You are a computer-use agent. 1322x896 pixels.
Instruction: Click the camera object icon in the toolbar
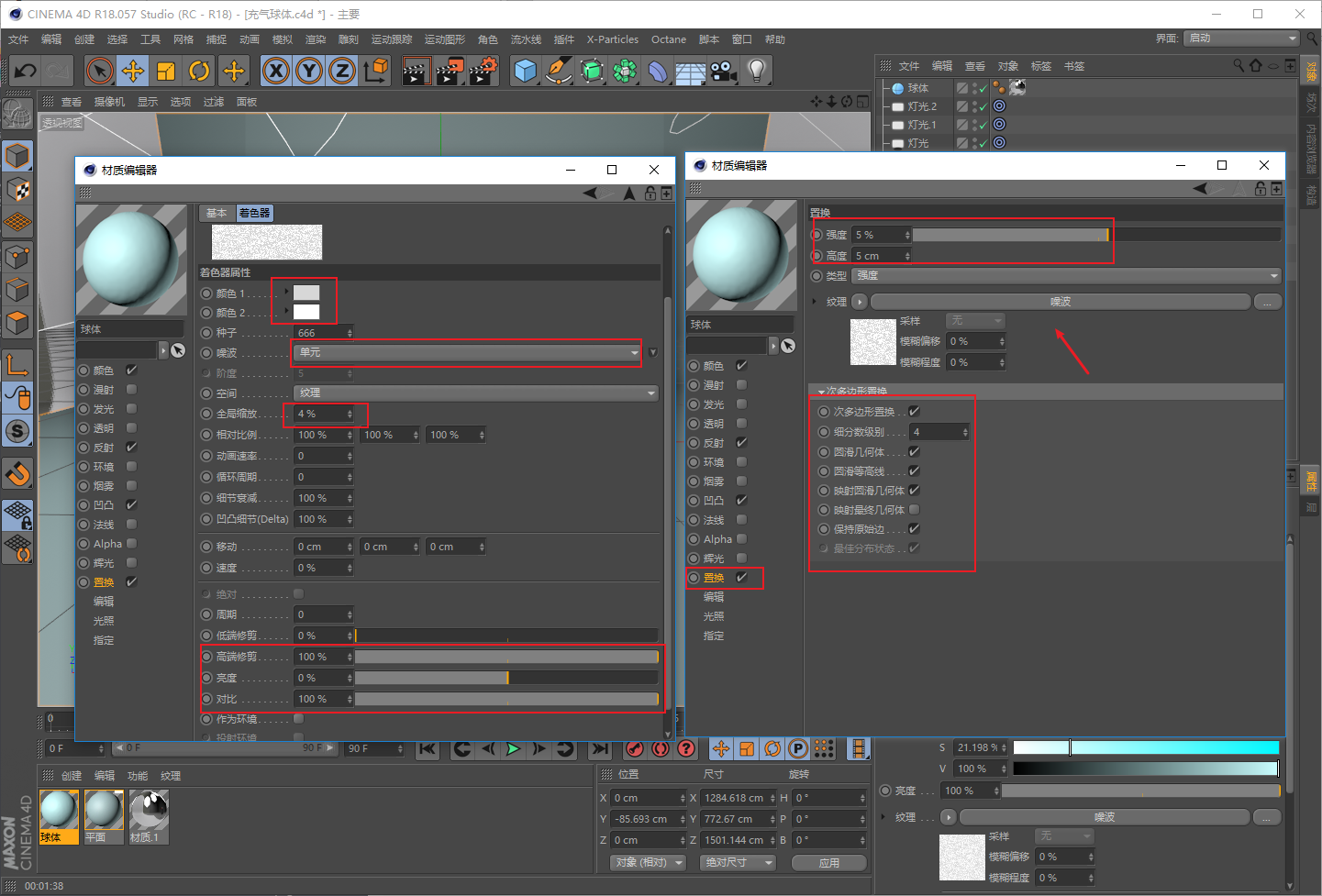(724, 71)
